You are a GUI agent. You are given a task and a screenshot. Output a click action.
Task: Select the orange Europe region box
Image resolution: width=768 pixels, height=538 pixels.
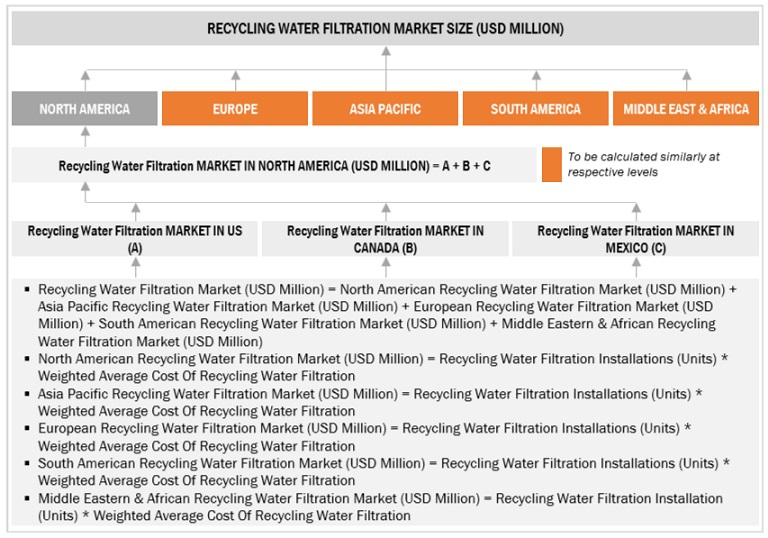[235, 109]
